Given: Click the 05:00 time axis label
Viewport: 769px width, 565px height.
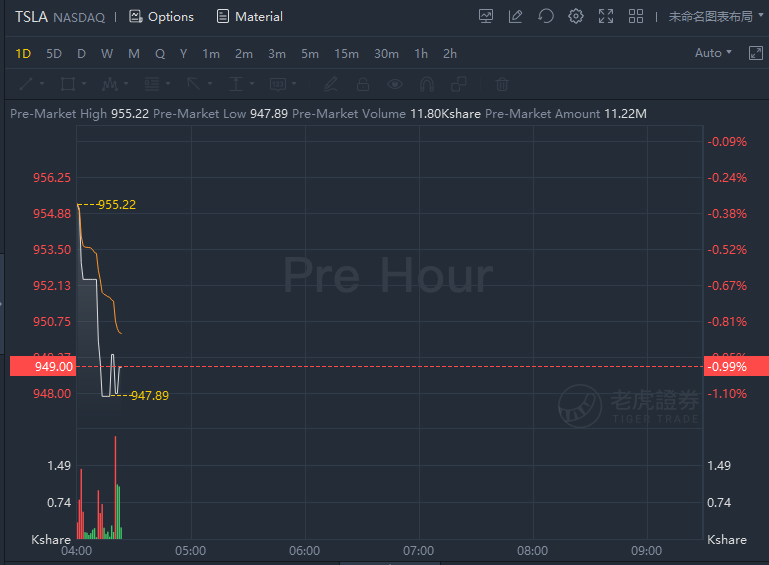Looking at the screenshot, I should [x=190, y=551].
